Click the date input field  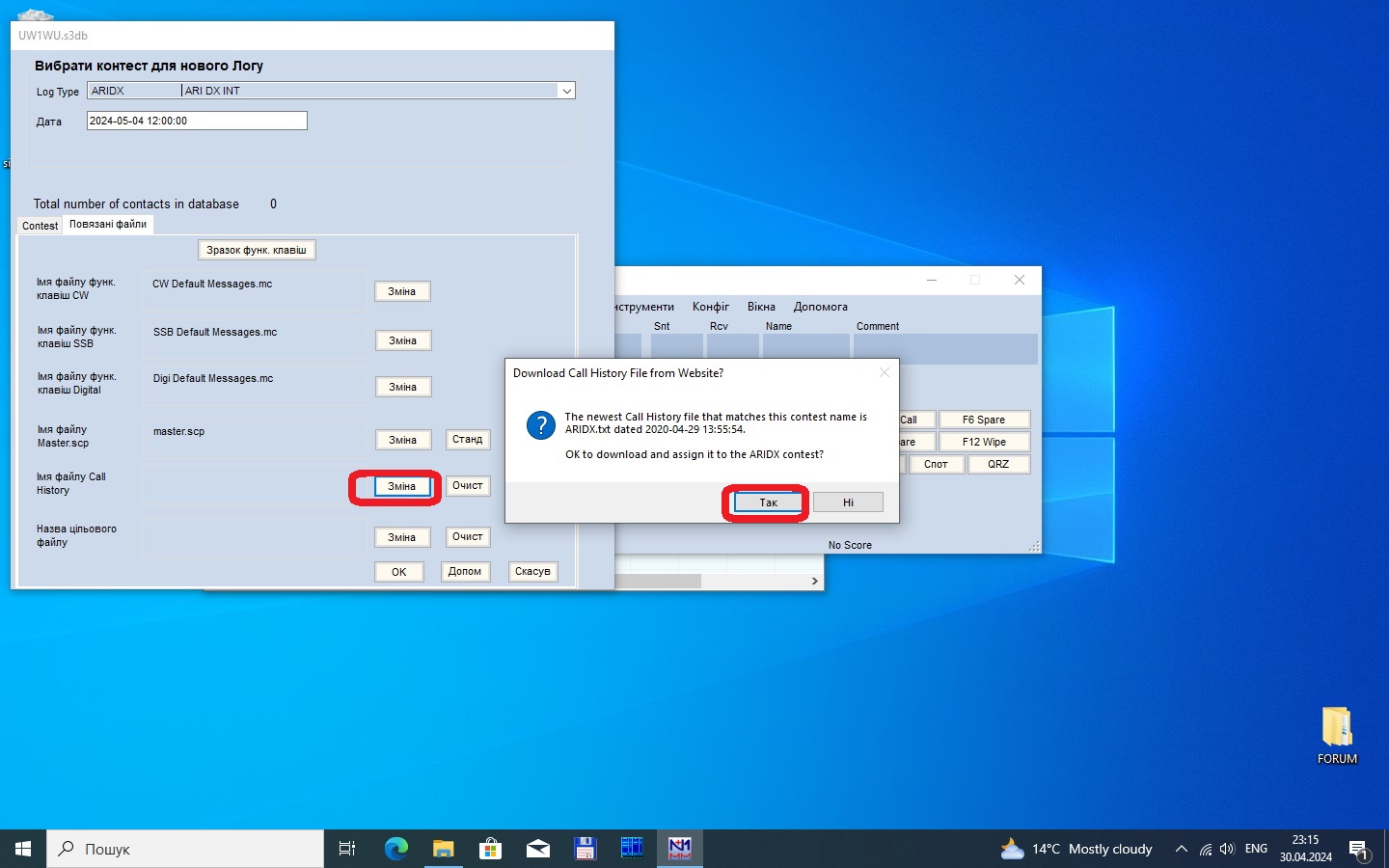[197, 121]
